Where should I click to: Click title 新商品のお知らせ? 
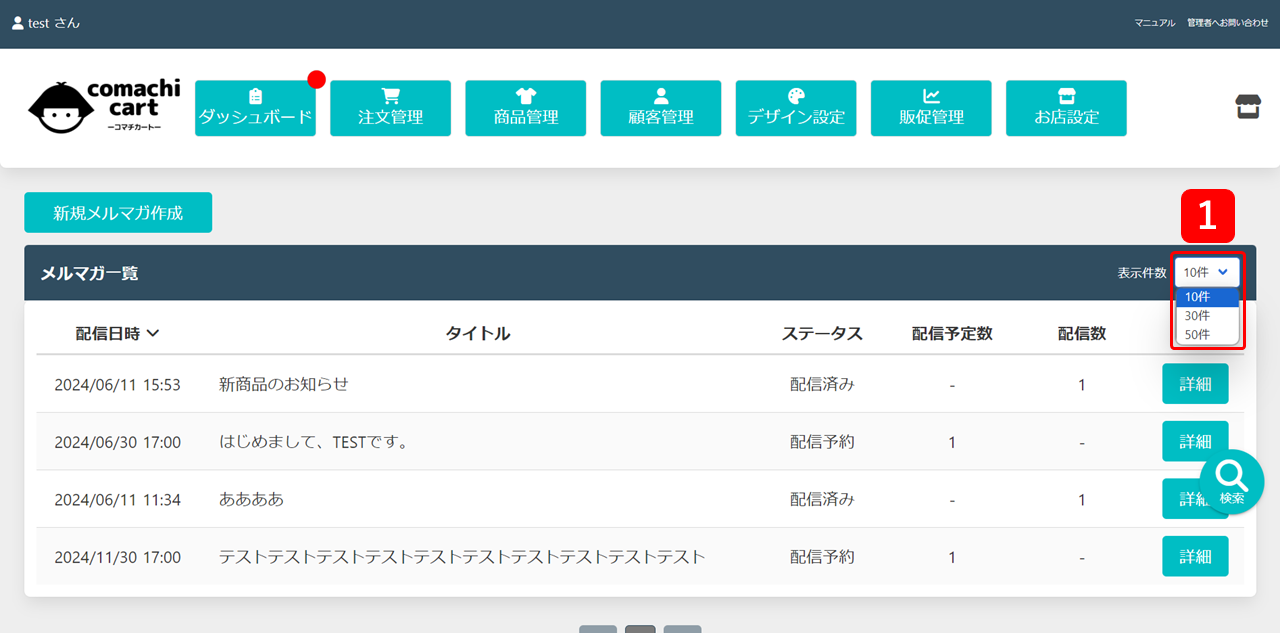pos(283,384)
